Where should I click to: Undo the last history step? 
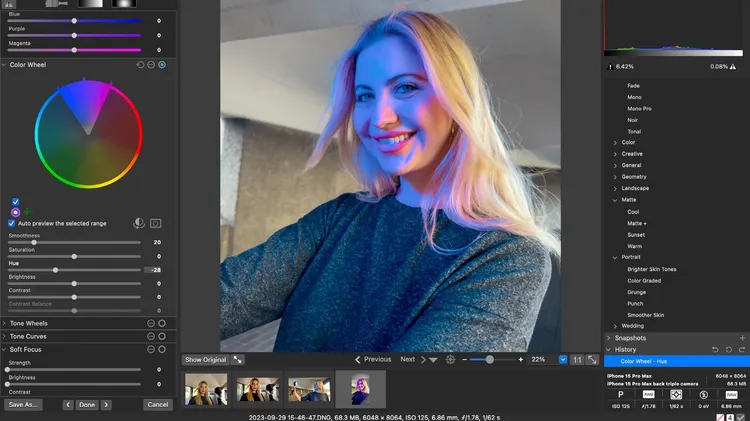[715, 350]
